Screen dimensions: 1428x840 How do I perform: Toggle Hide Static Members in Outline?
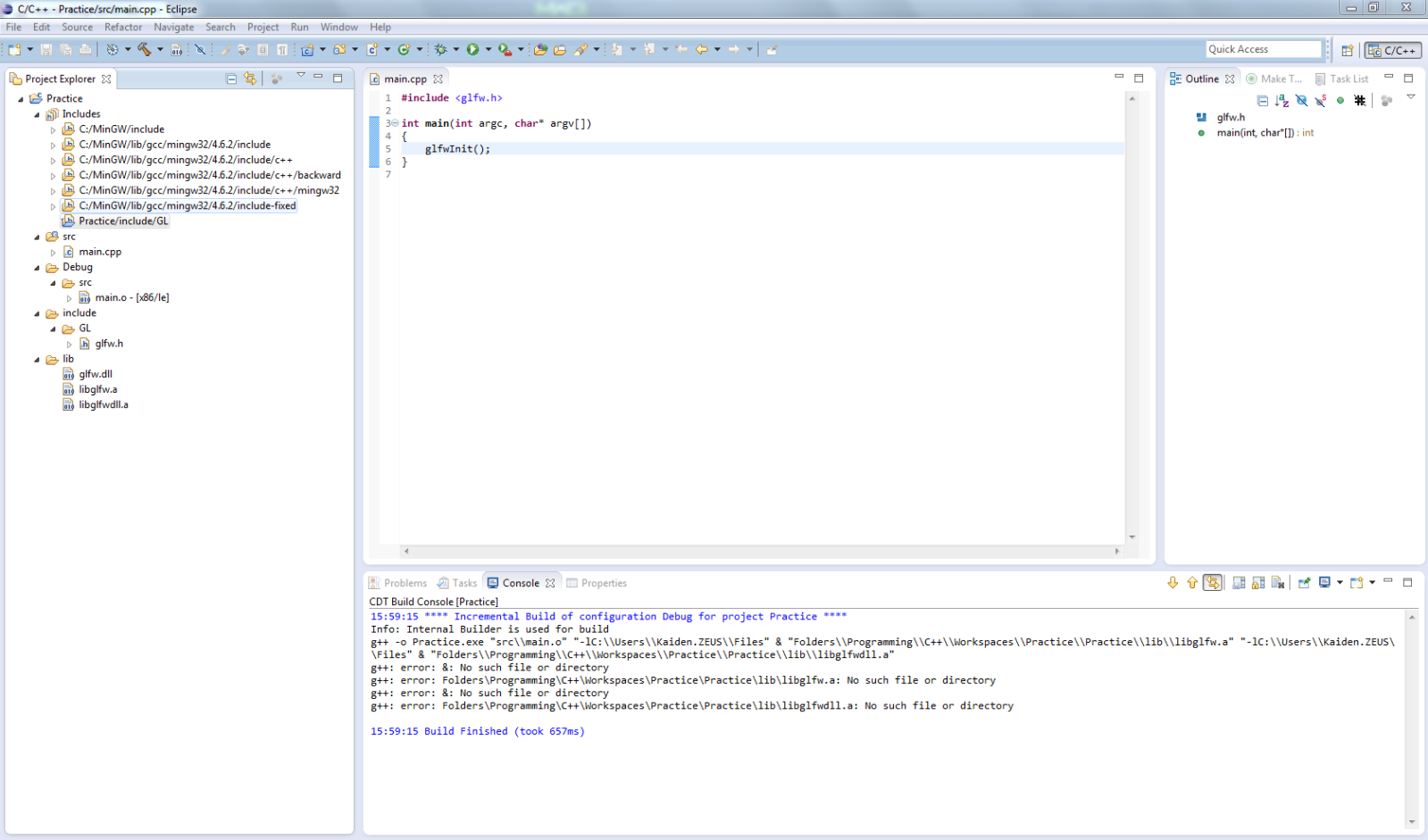pyautogui.click(x=1321, y=101)
